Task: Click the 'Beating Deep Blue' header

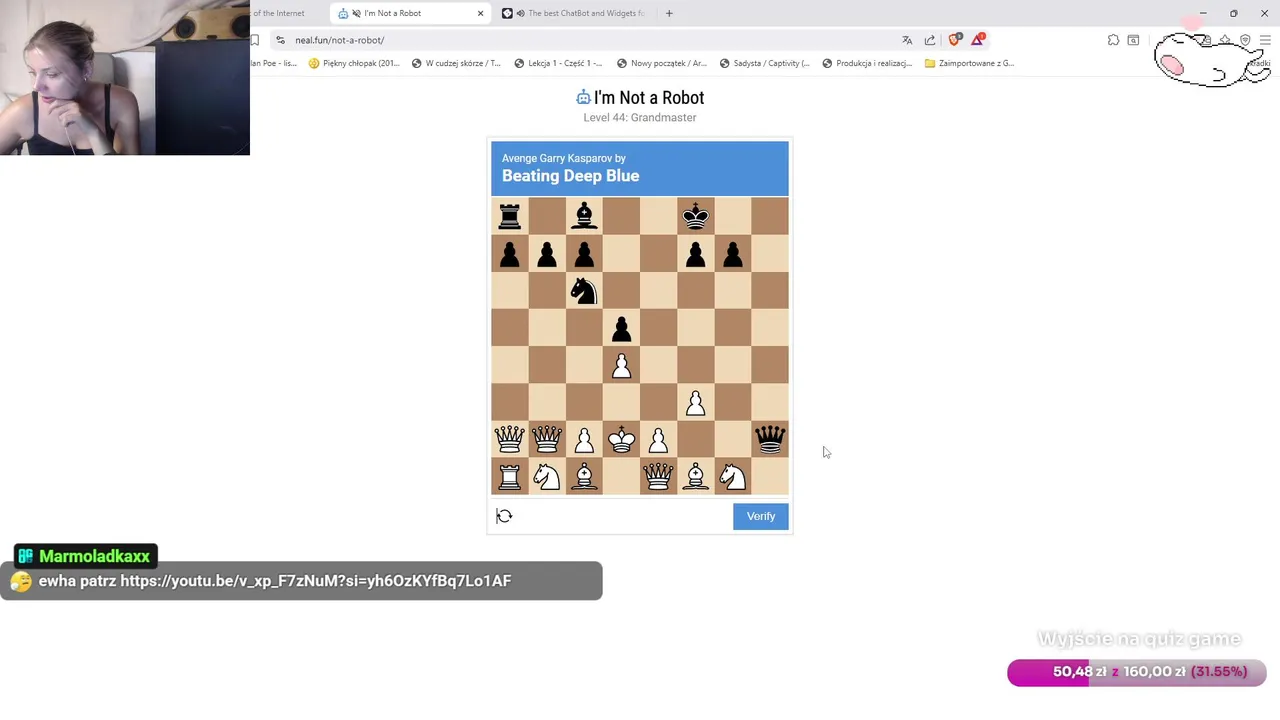Action: (570, 176)
